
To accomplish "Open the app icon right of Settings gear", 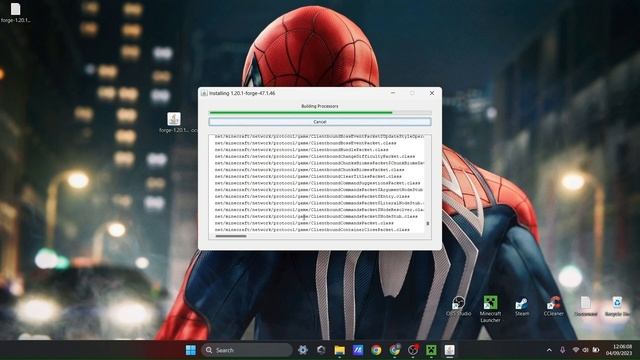I will click(321, 350).
